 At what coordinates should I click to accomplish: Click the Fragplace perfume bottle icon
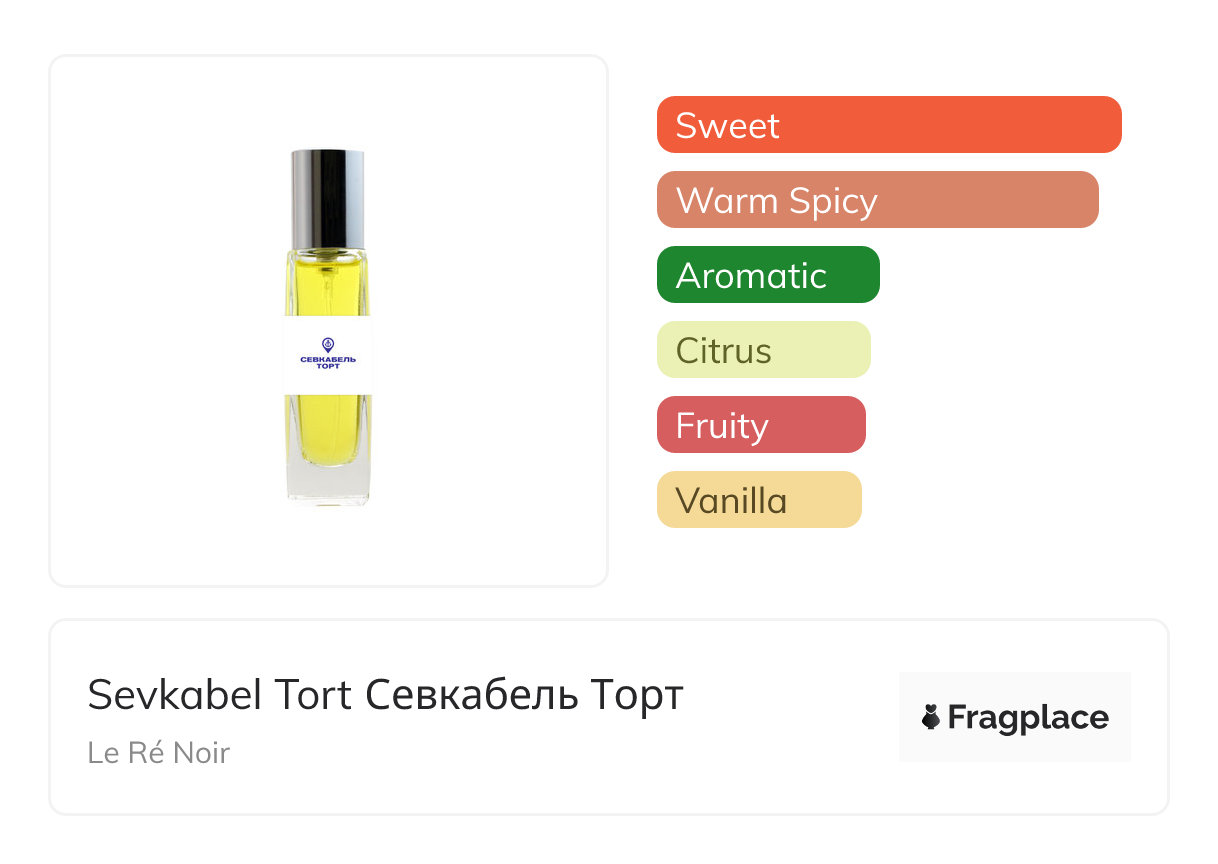[931, 717]
